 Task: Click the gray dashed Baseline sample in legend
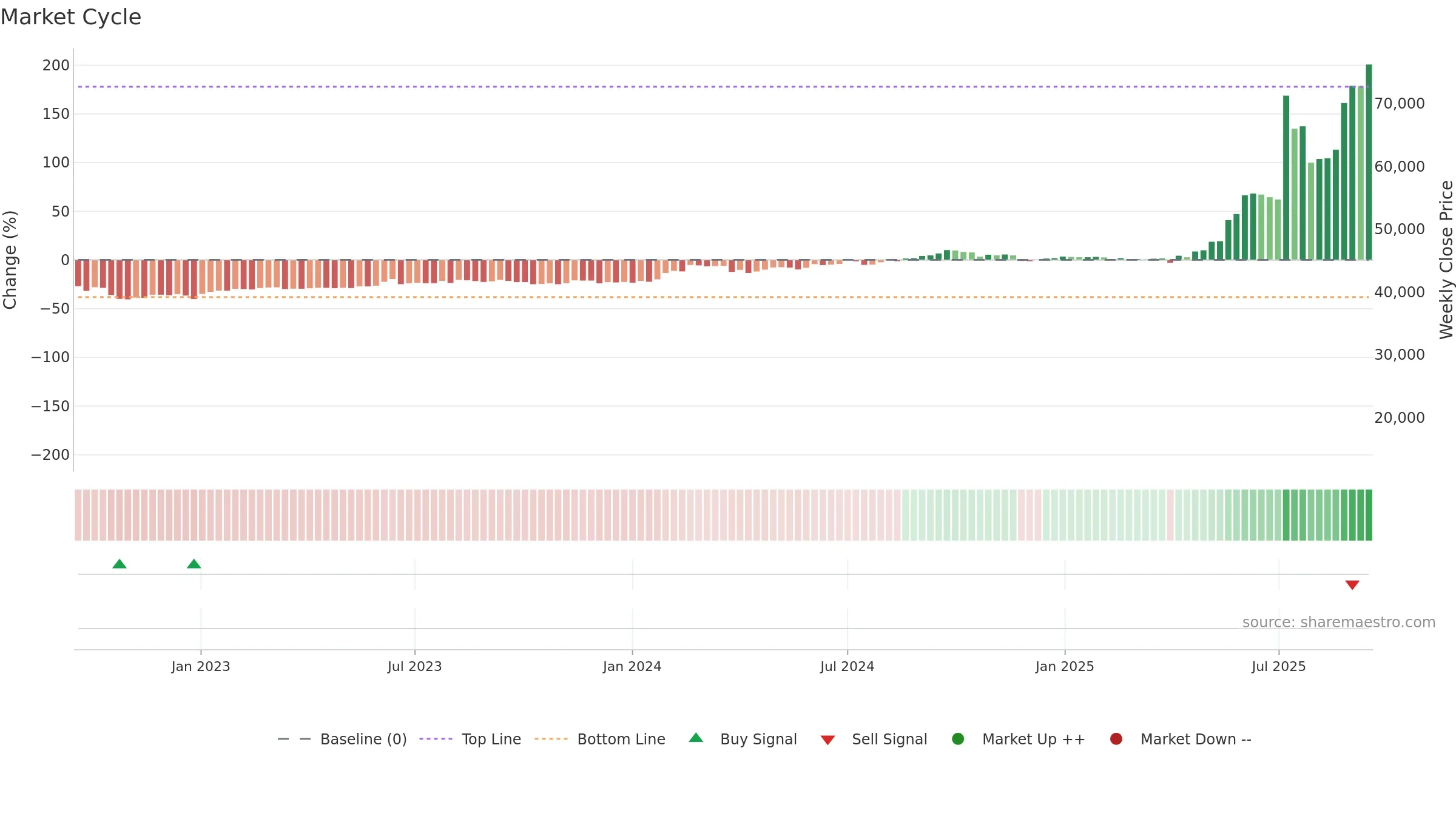(x=294, y=739)
